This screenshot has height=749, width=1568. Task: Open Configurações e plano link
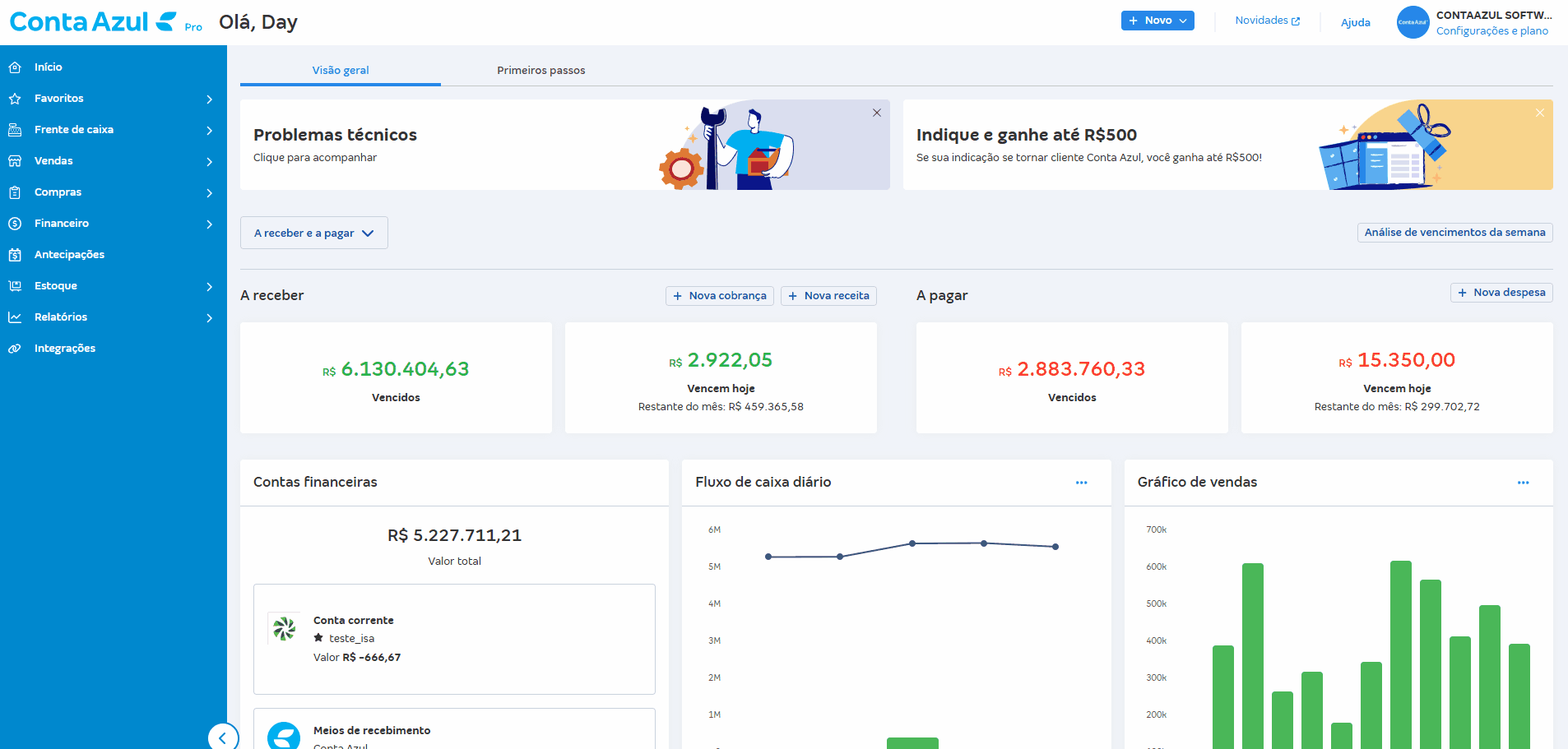point(1492,31)
